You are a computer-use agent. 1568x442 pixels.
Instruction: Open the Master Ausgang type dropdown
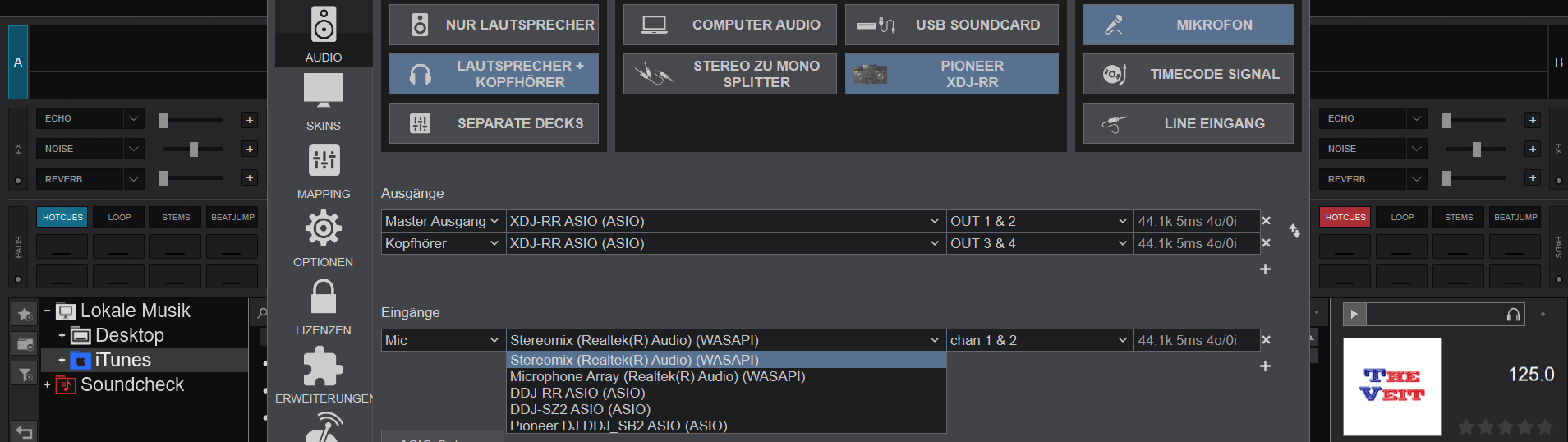pos(442,221)
